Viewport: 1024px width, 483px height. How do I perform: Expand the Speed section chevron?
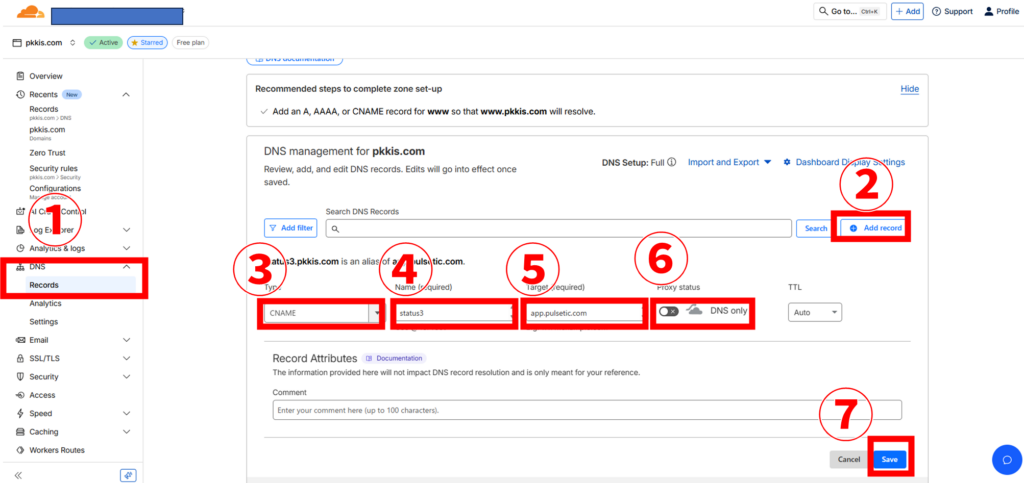[126, 413]
